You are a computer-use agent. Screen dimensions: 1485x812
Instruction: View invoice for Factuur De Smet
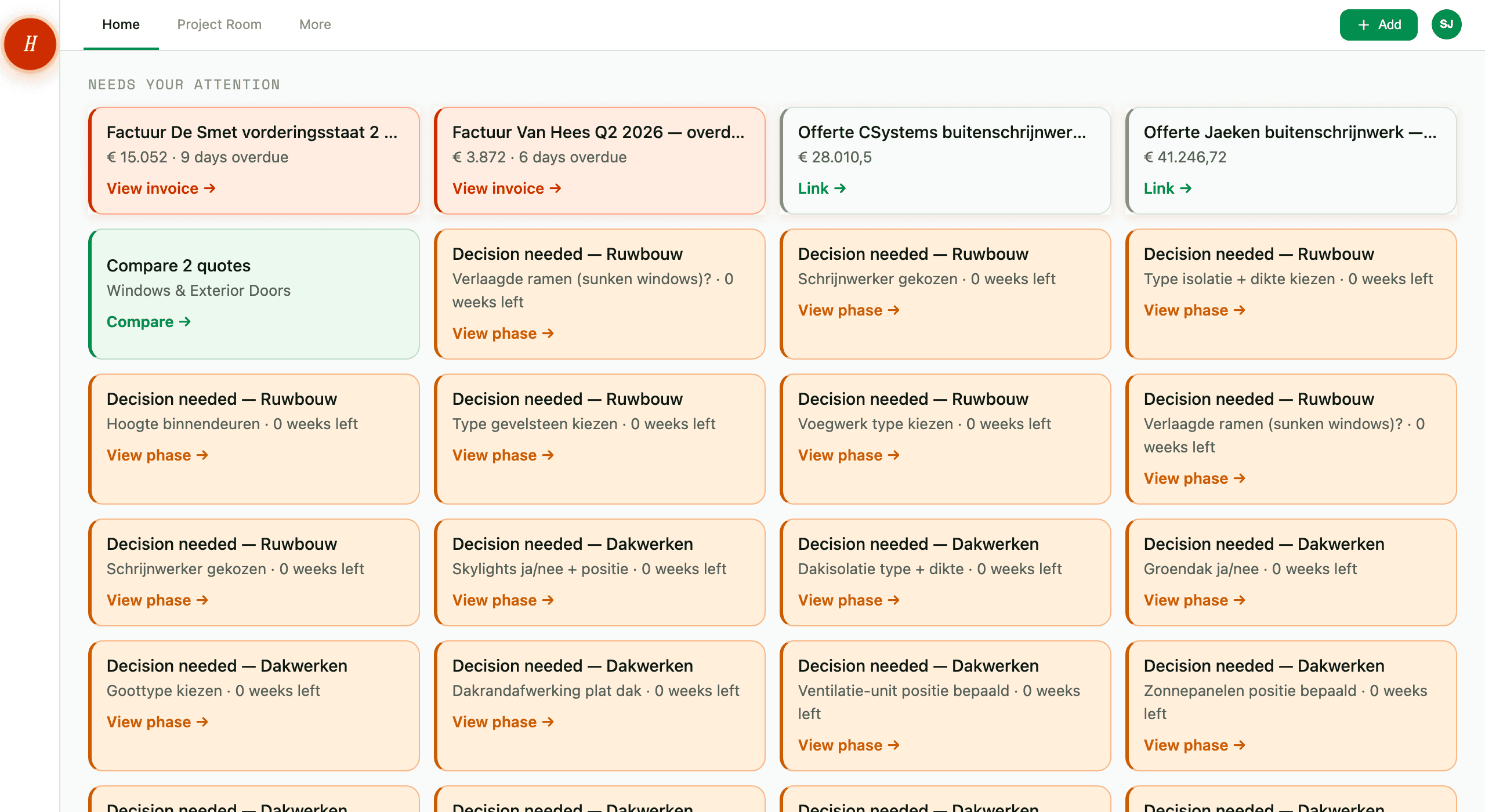tap(161, 188)
